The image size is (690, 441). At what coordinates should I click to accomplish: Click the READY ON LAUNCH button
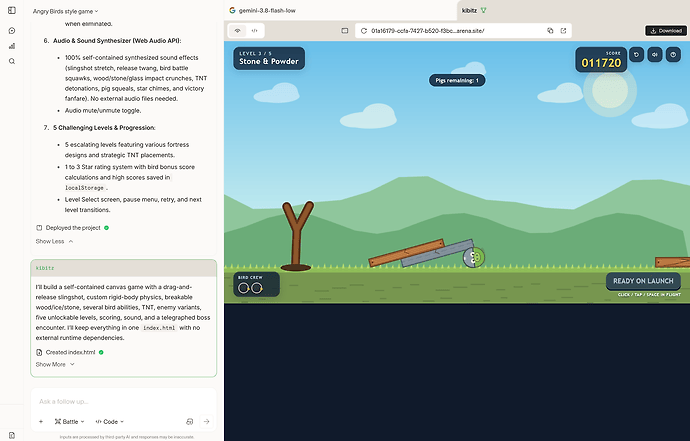643,281
